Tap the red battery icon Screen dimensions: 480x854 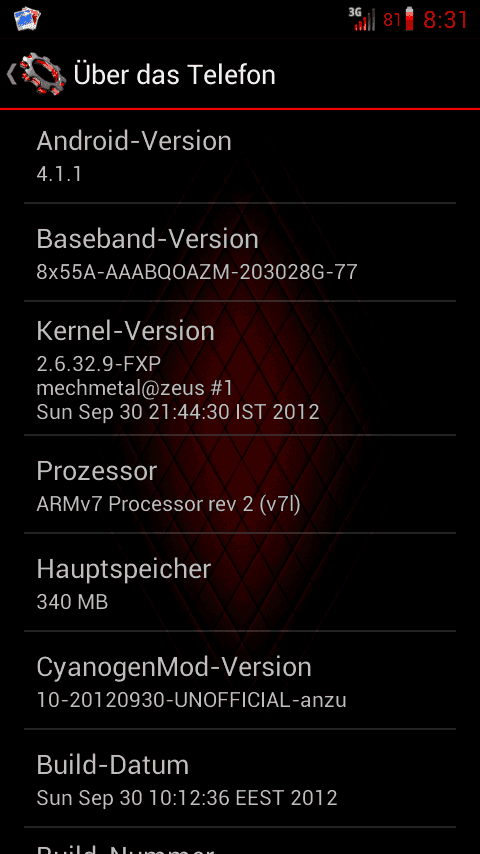pyautogui.click(x=410, y=19)
